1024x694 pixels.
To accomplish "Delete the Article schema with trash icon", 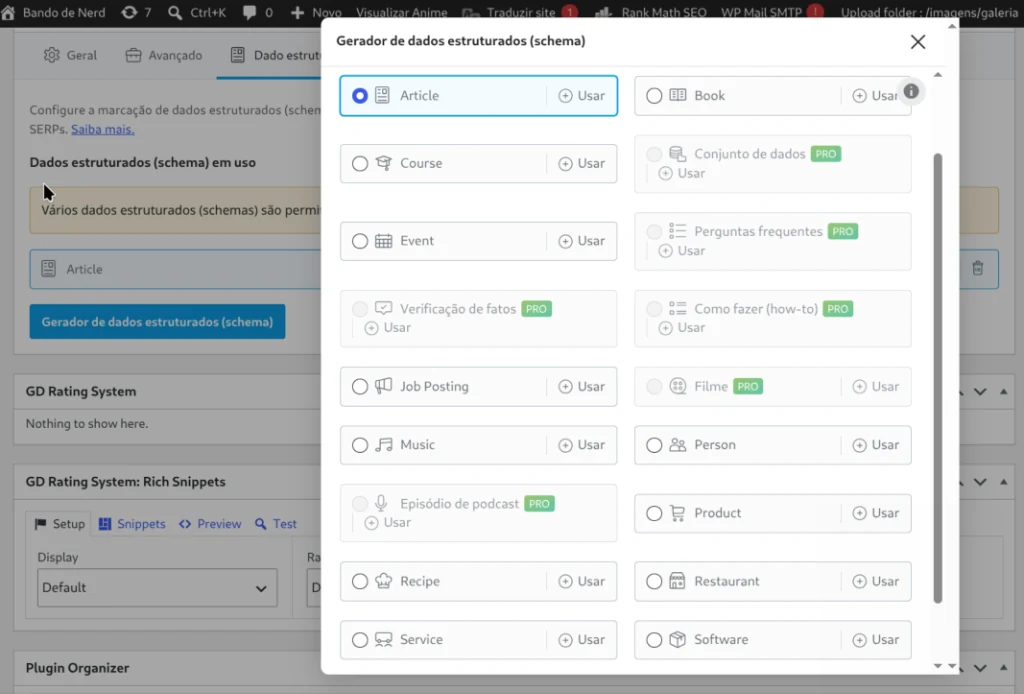I will point(978,268).
